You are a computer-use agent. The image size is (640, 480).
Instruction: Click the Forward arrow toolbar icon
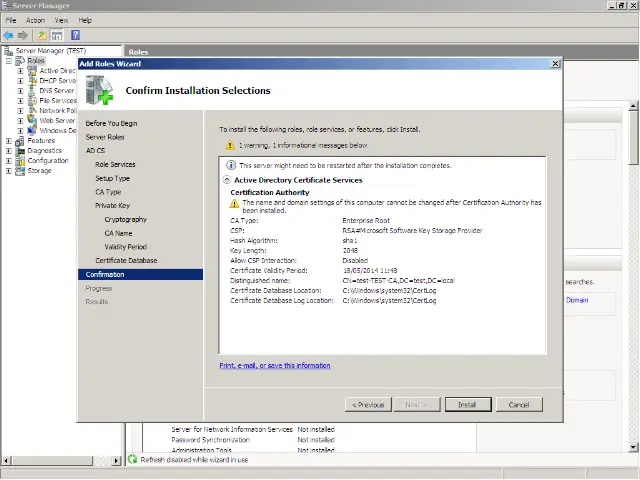click(23, 36)
